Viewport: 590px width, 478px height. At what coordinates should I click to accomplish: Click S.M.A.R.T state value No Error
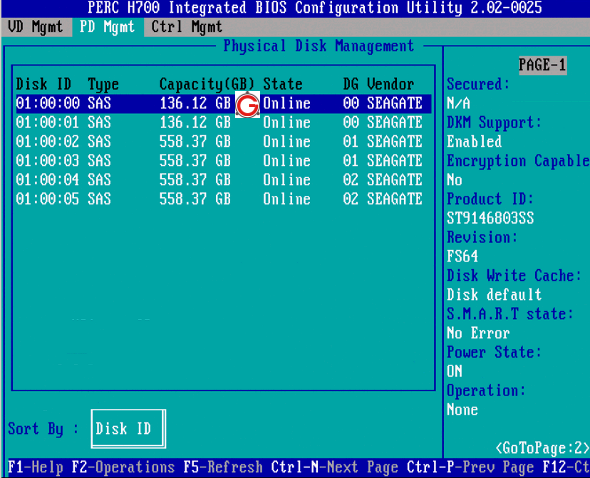tap(478, 333)
